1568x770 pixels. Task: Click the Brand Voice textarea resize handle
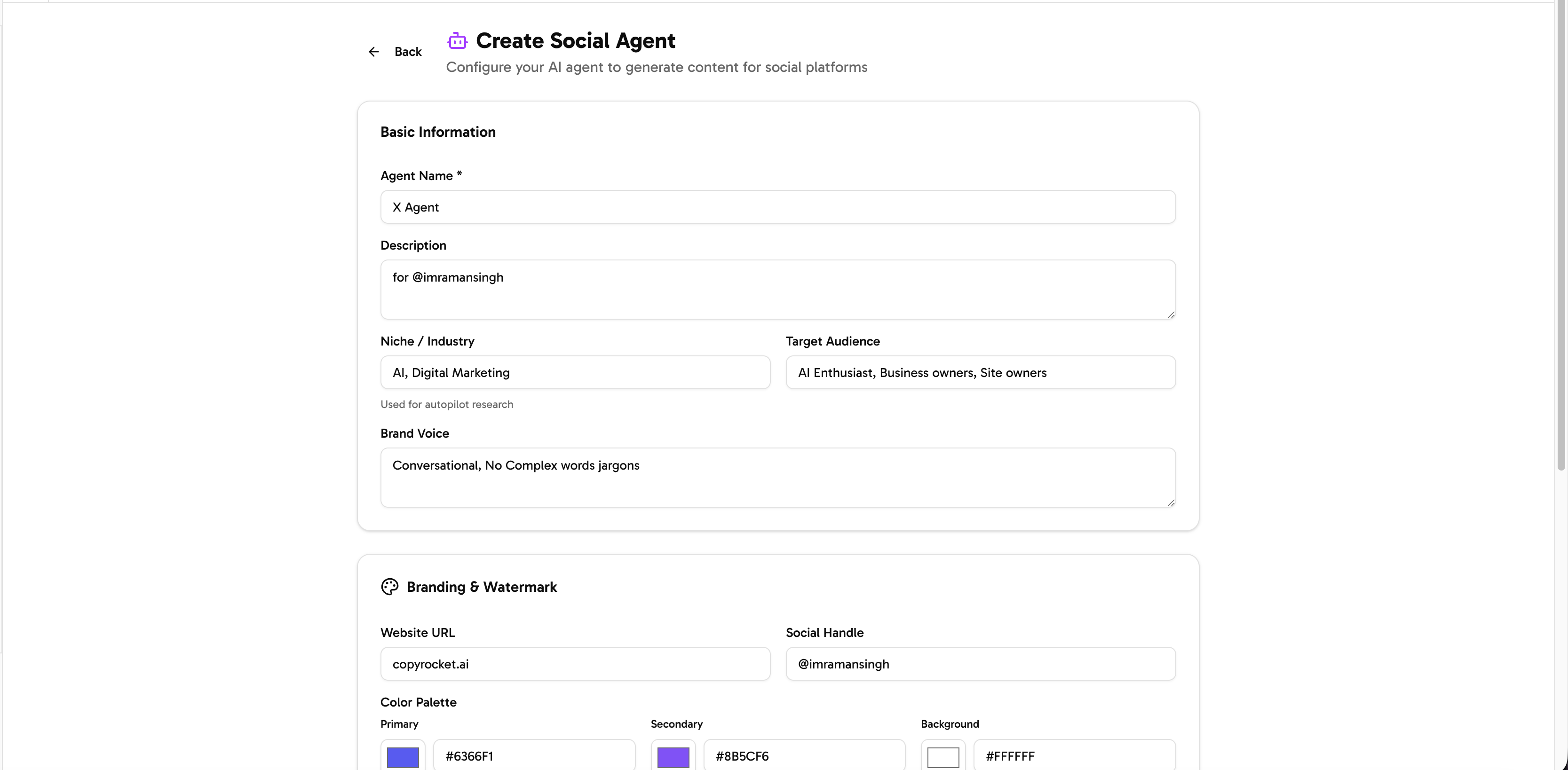click(1172, 503)
